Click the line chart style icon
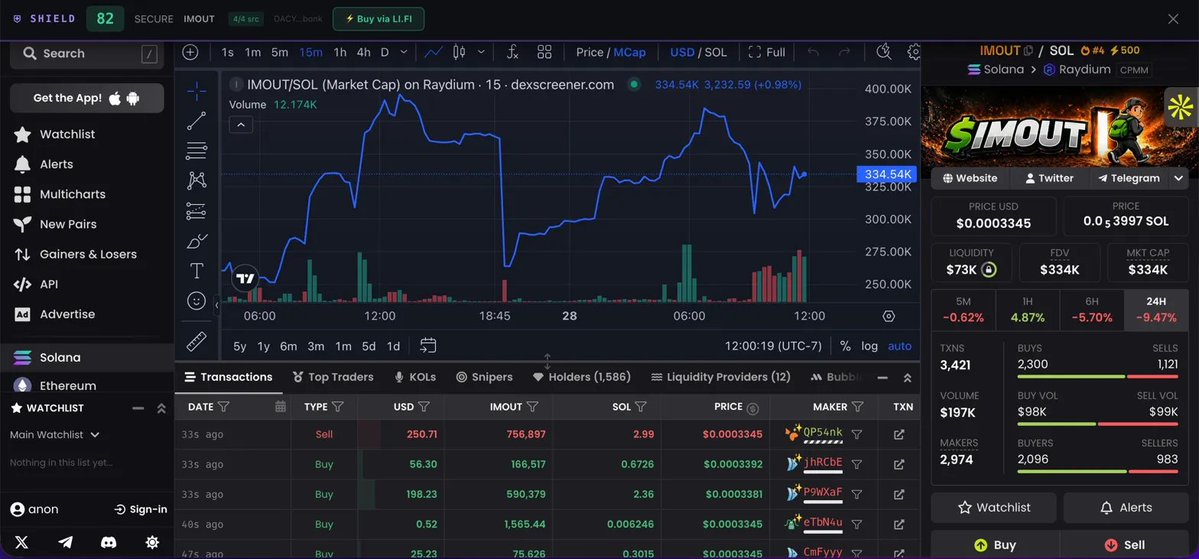Screen dimensions: 1199x559 coord(434,52)
